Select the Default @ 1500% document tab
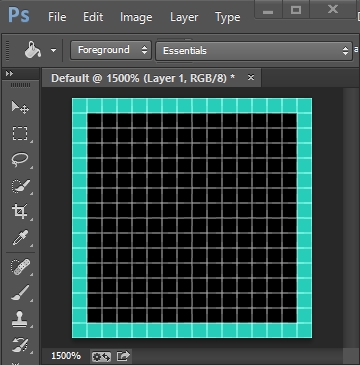Screen dimensions: 360x365 151,78
